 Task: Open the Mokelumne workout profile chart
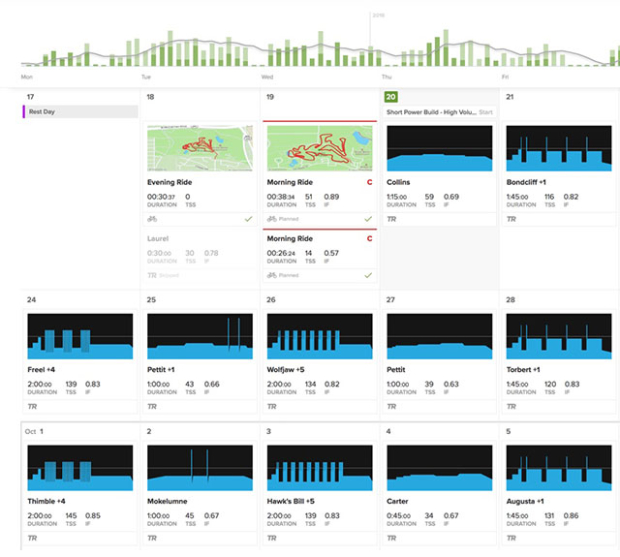[x=199, y=468]
